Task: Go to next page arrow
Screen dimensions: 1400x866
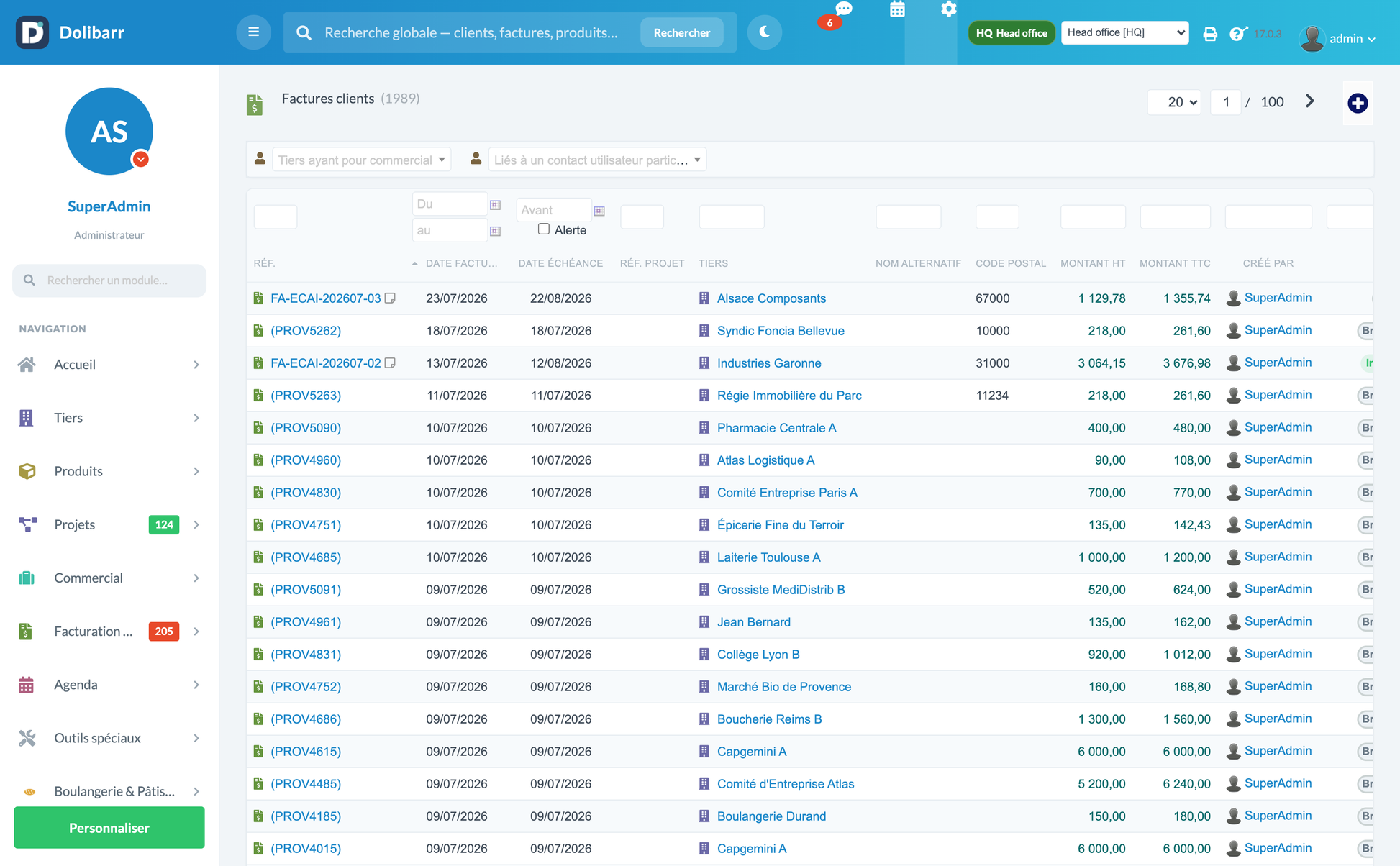Action: coord(1310,101)
